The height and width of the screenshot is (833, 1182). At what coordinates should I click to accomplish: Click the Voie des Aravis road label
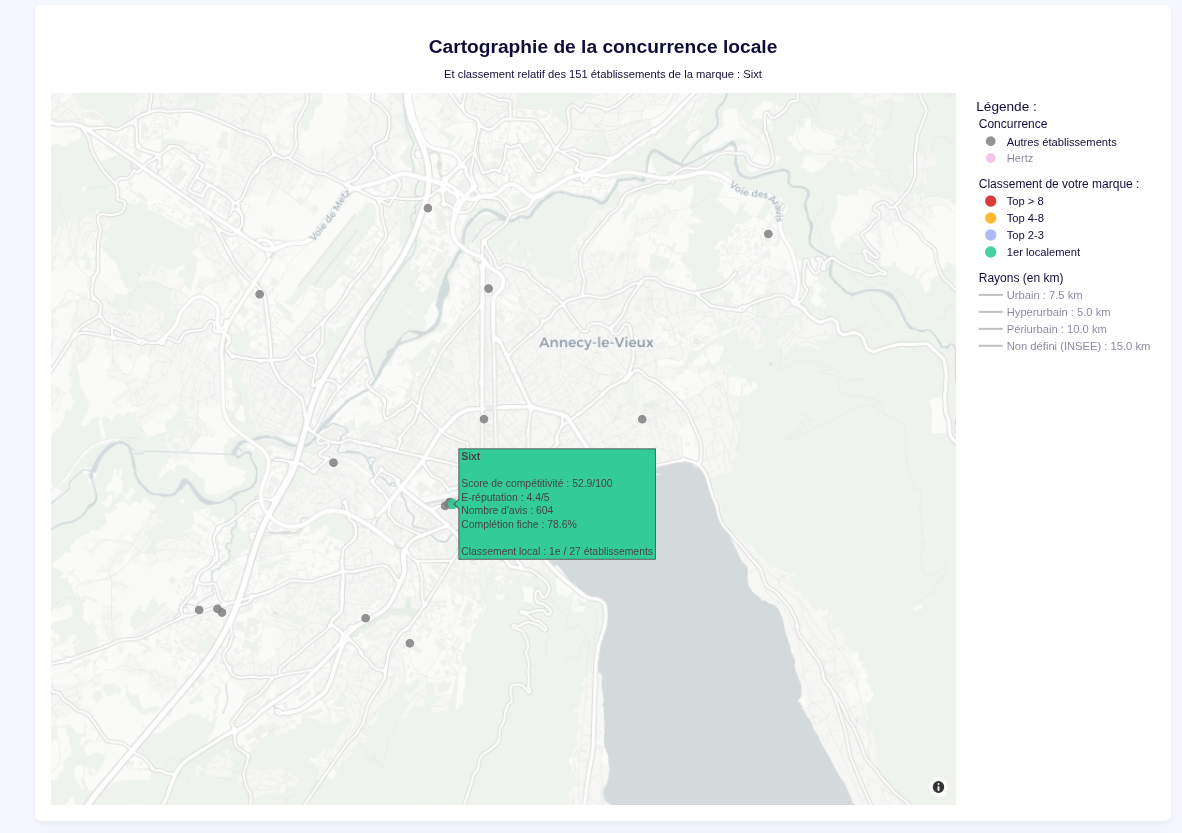[757, 201]
